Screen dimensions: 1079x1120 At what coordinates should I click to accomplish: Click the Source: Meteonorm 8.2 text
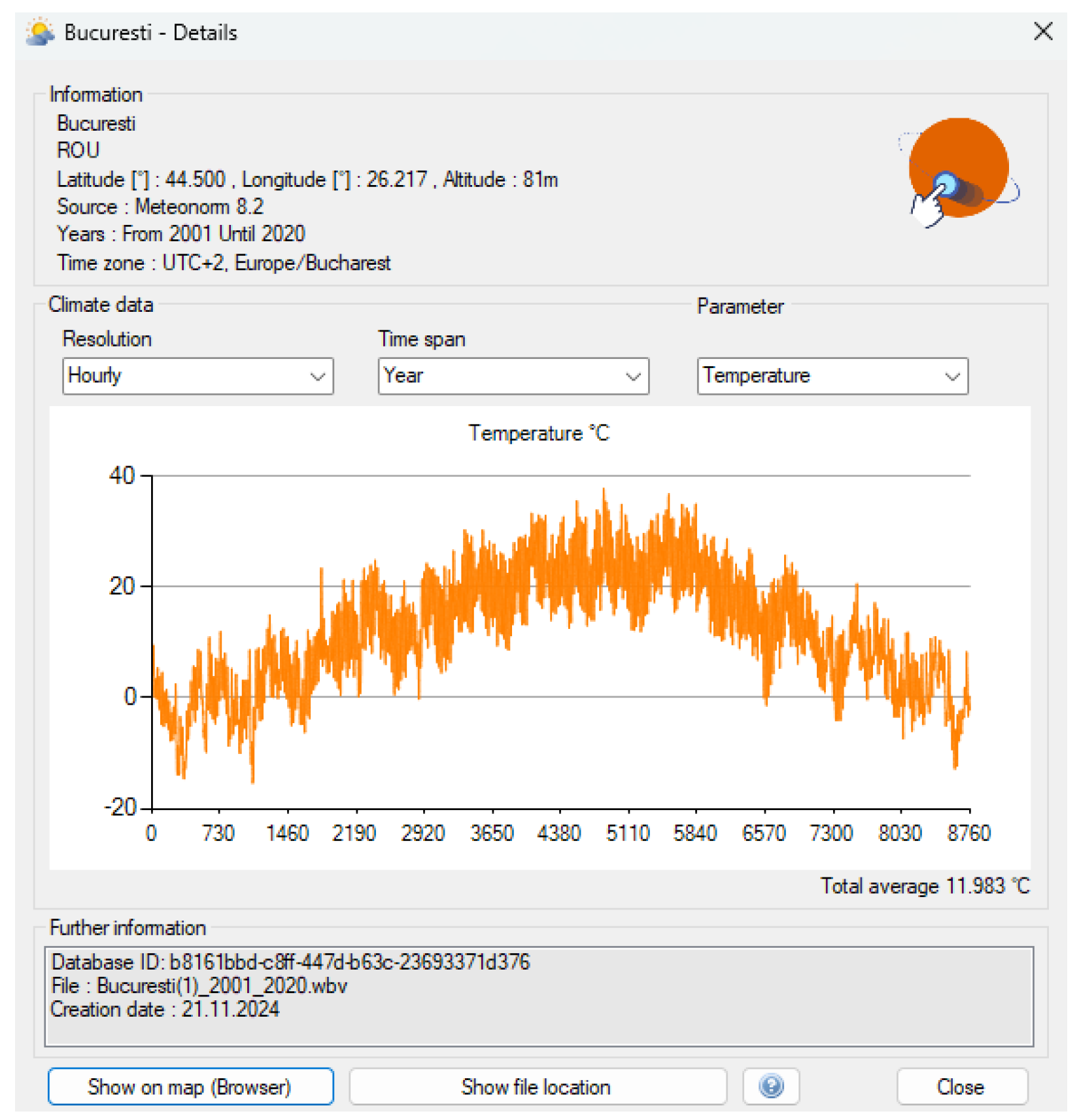[160, 207]
